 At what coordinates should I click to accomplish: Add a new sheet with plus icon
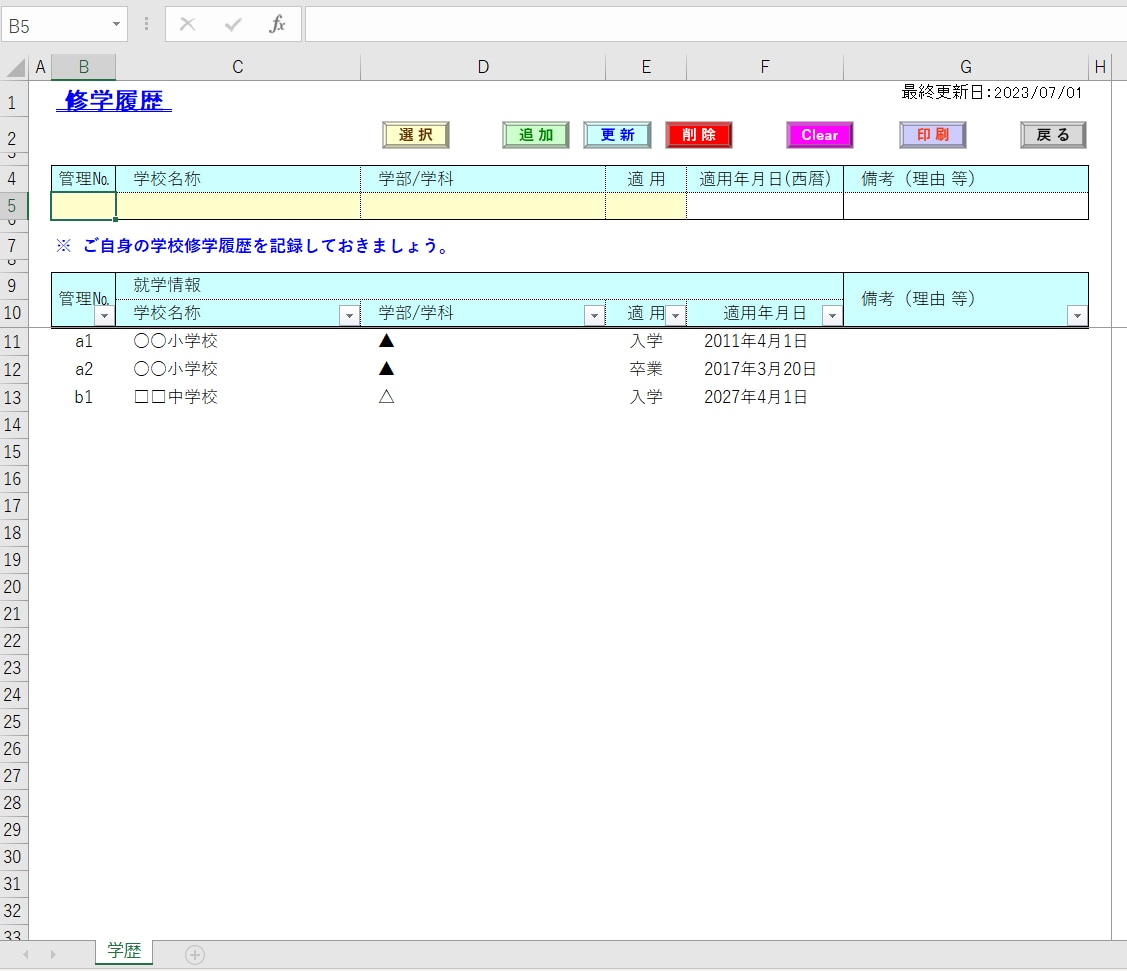point(195,954)
